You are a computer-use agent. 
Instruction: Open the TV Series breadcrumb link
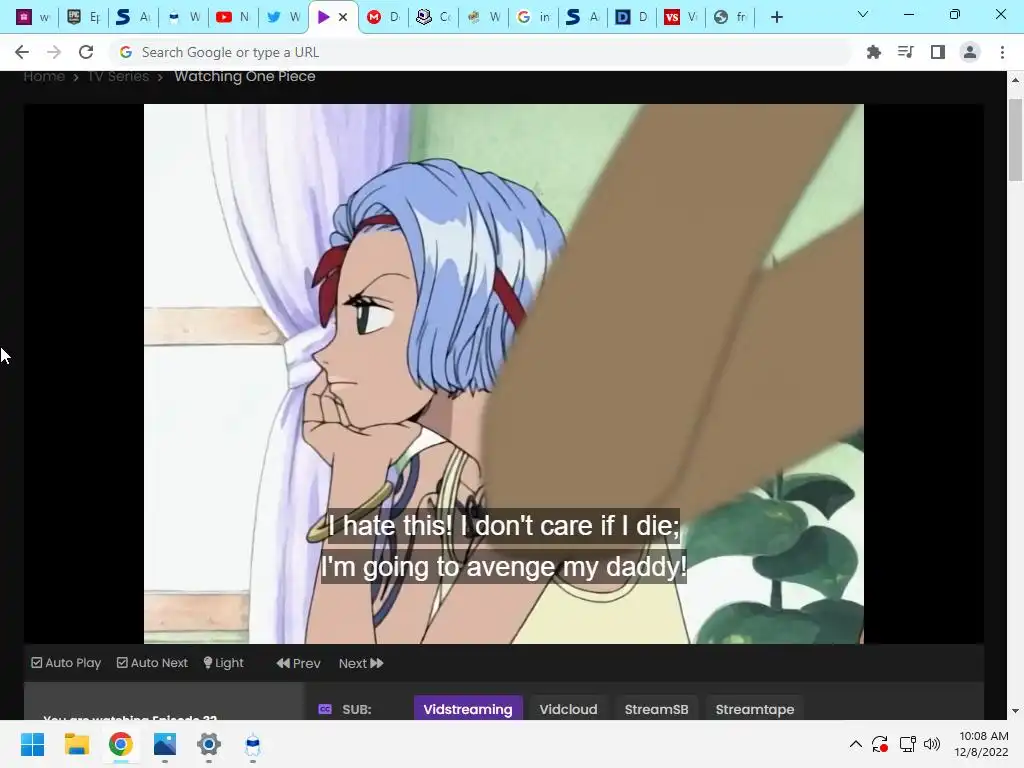pyautogui.click(x=118, y=76)
